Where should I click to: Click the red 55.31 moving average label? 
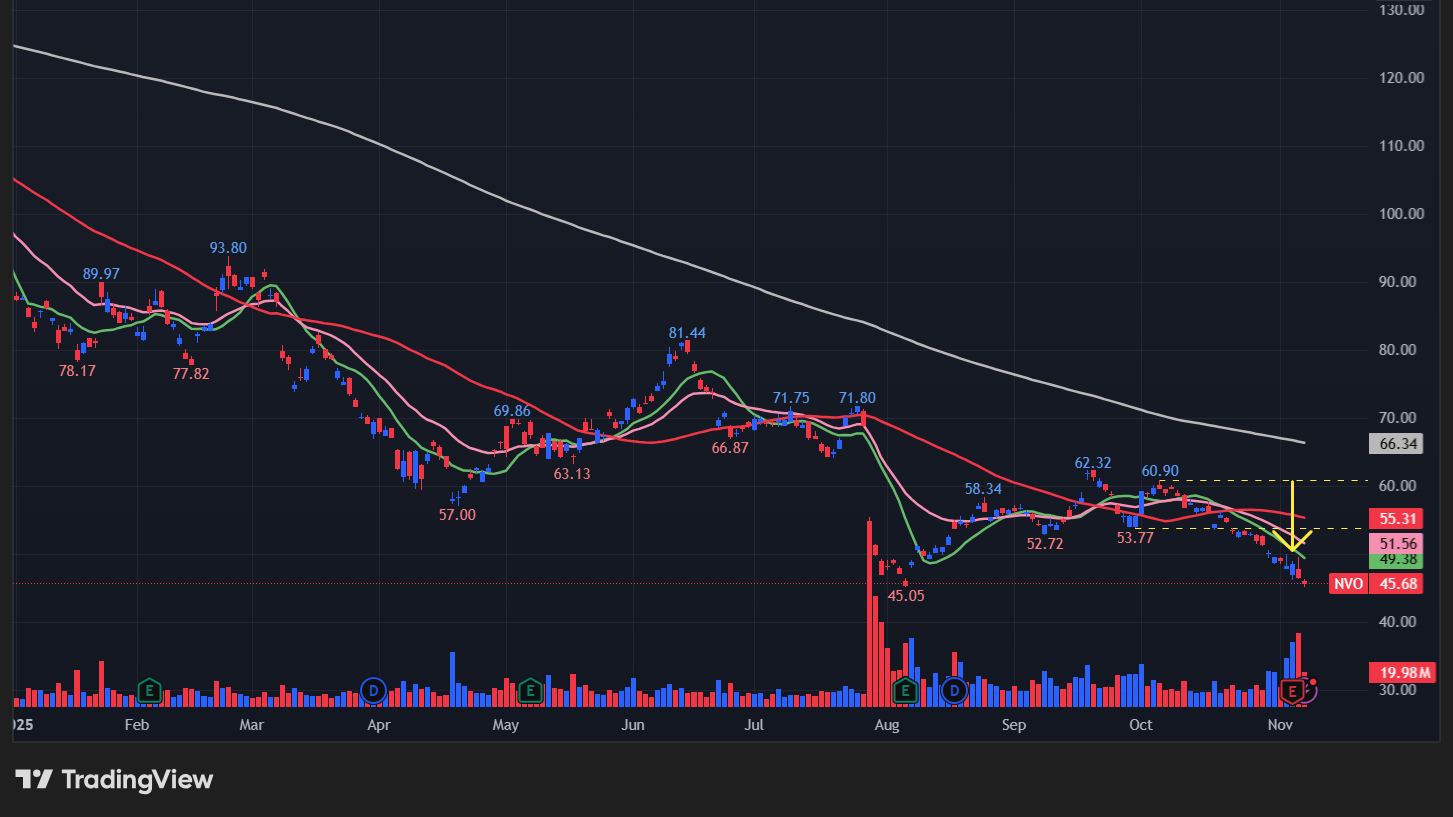tap(1396, 519)
